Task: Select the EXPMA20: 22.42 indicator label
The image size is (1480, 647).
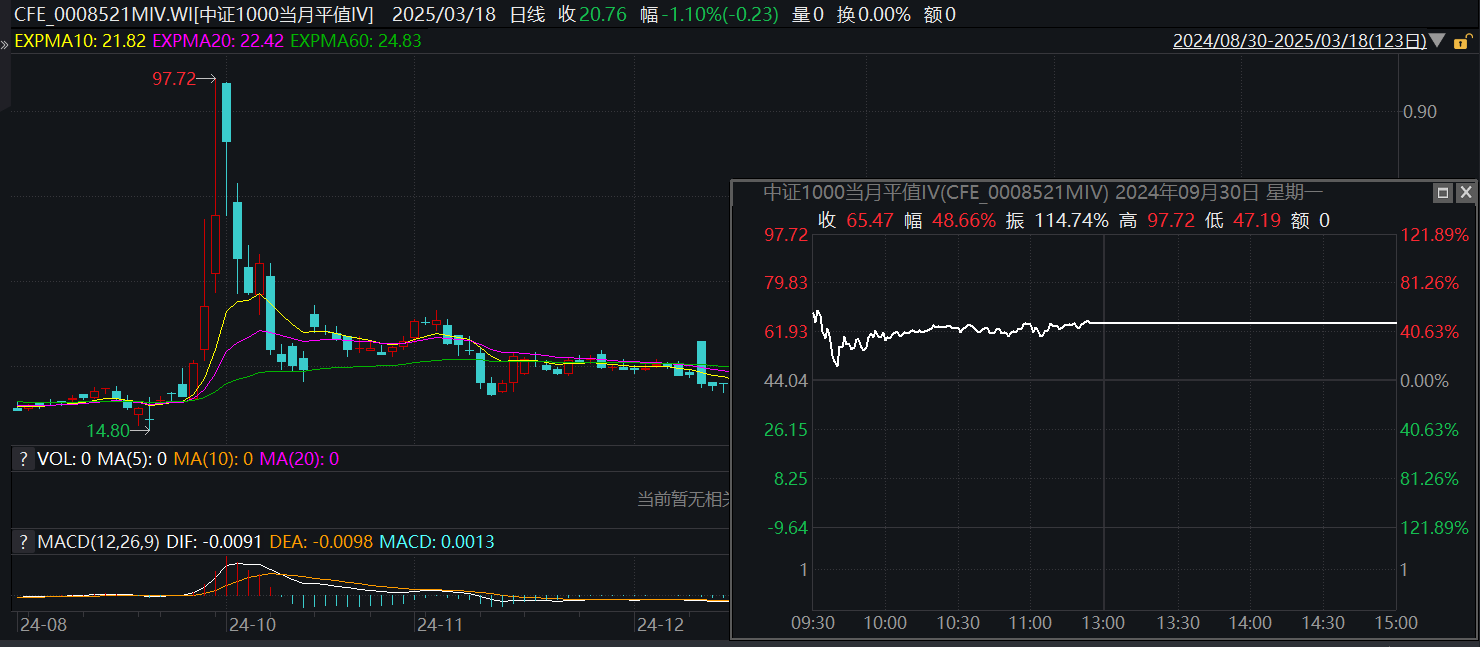Action: [218, 41]
